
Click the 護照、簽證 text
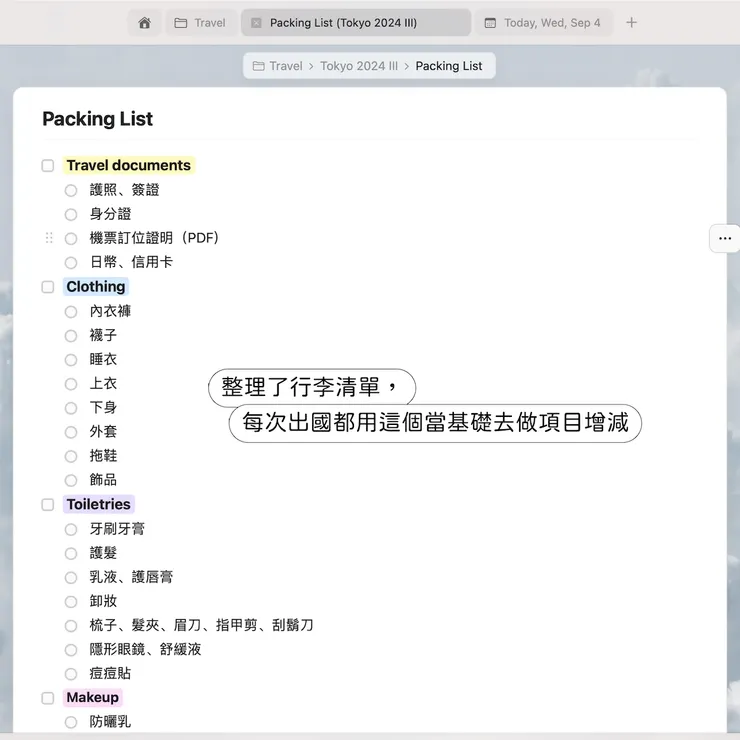tap(125, 190)
